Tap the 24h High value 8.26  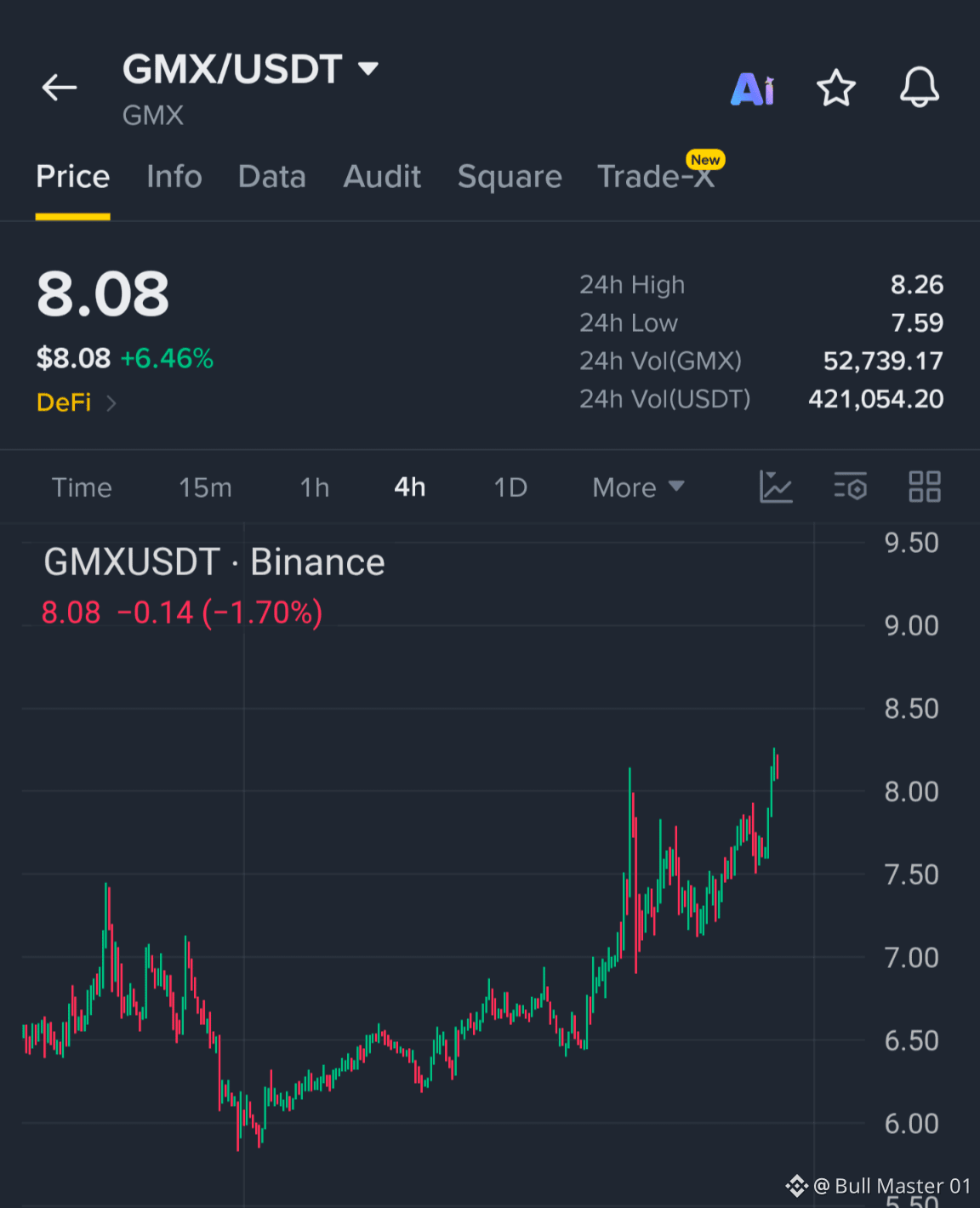[x=917, y=284]
